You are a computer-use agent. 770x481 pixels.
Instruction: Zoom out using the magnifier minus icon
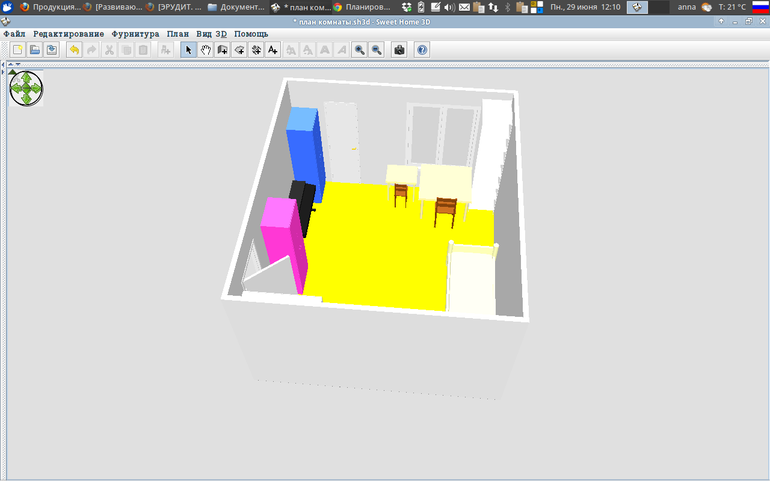[376, 50]
